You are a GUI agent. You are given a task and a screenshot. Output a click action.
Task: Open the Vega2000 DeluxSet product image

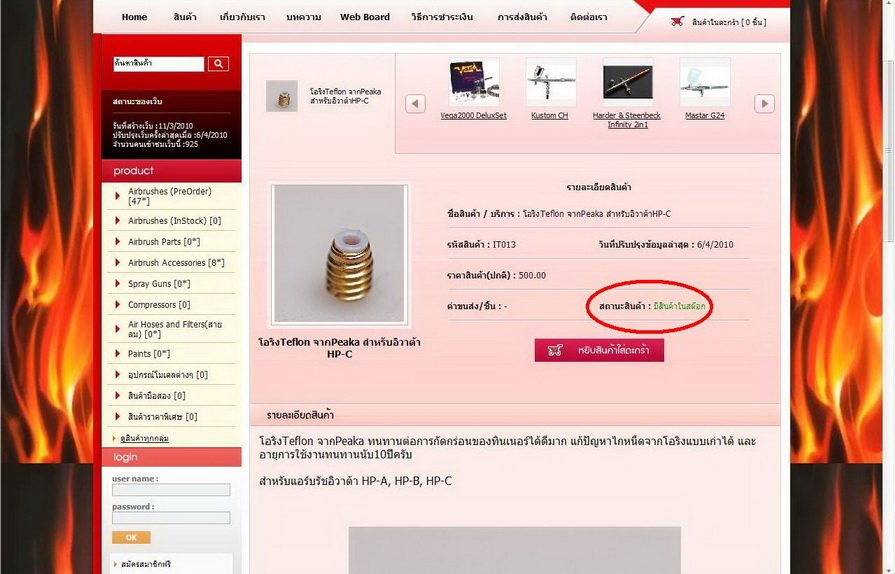tap(474, 83)
